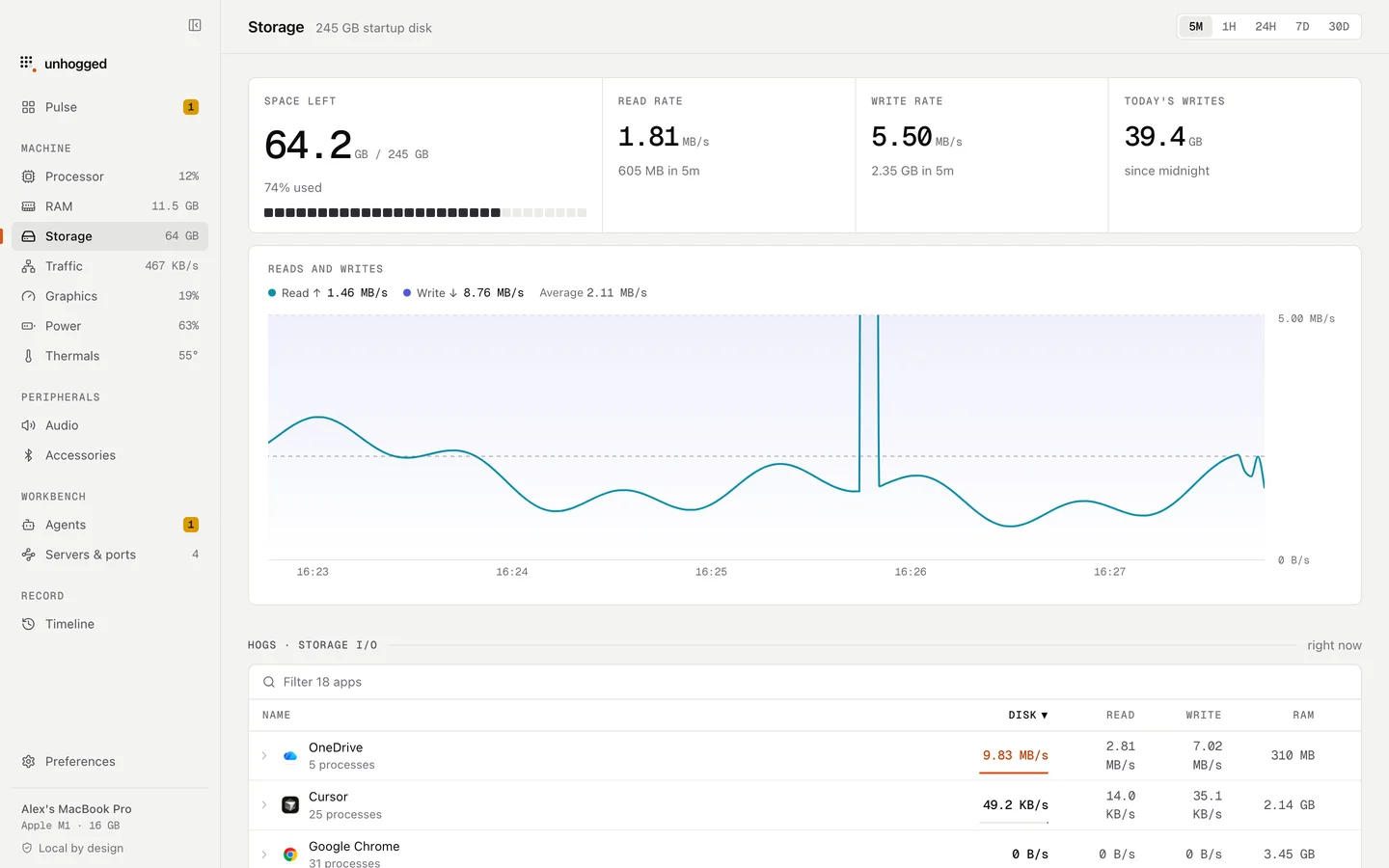The image size is (1389, 868).
Task: Click the 39.4 GB today's writes value
Action: [1163, 138]
